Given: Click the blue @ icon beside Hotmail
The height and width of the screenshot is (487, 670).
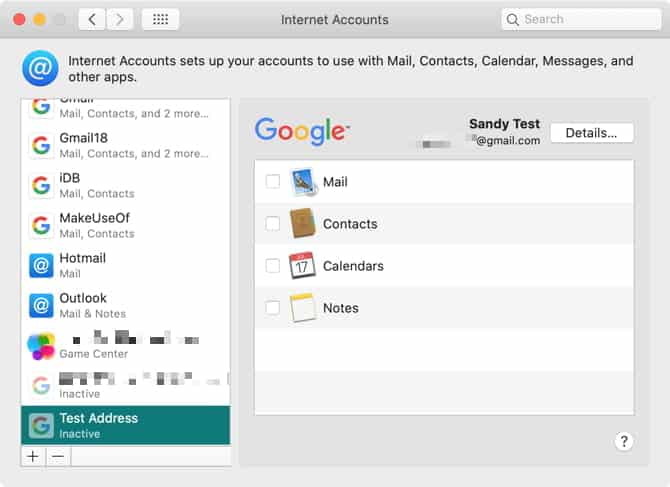Looking at the screenshot, I should tap(41, 265).
